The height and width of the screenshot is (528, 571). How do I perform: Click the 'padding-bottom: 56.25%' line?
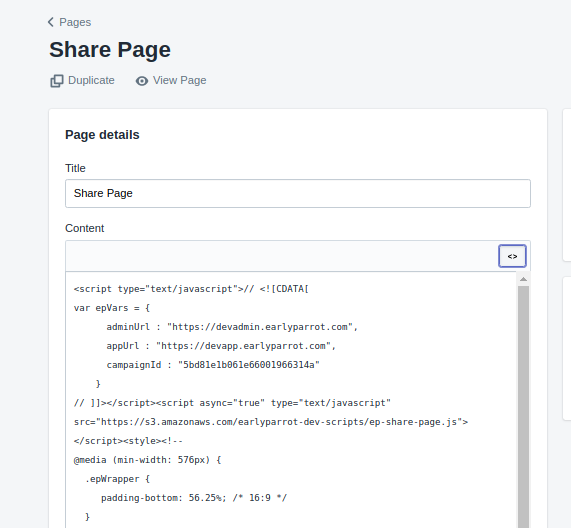[x=194, y=498]
